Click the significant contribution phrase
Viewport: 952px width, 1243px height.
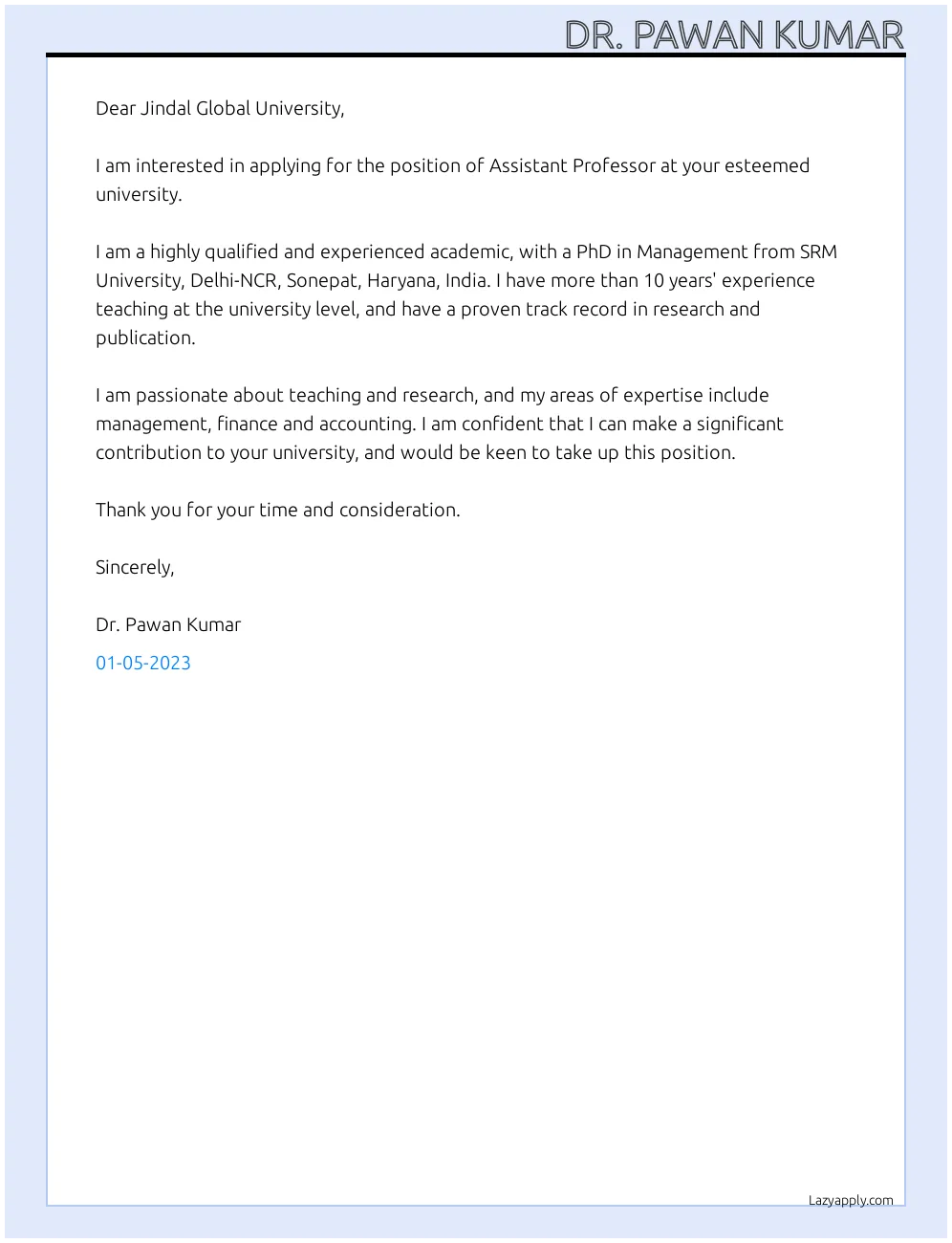[x=739, y=424]
